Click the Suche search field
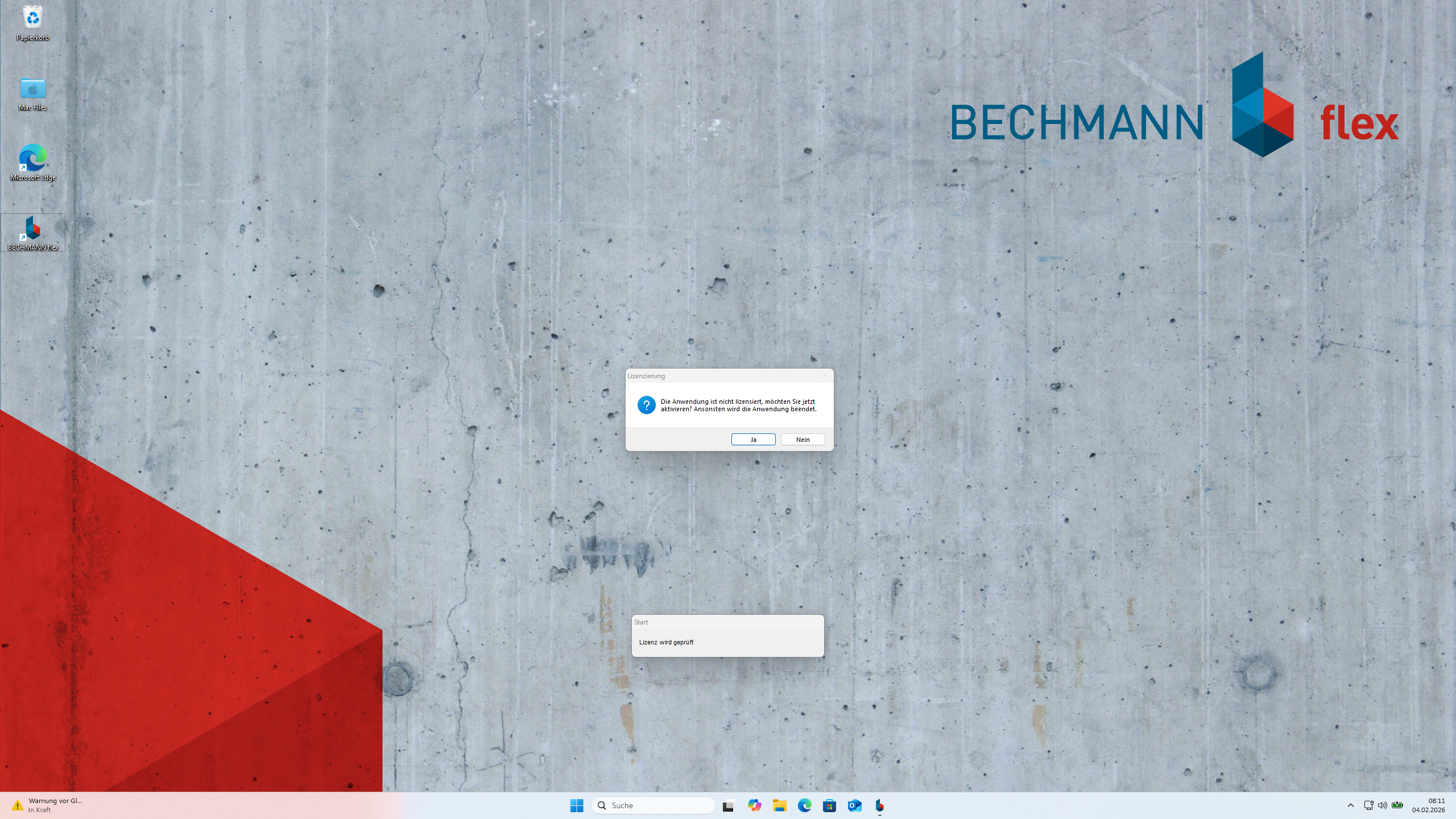Image resolution: width=1456 pixels, height=819 pixels. tap(653, 805)
